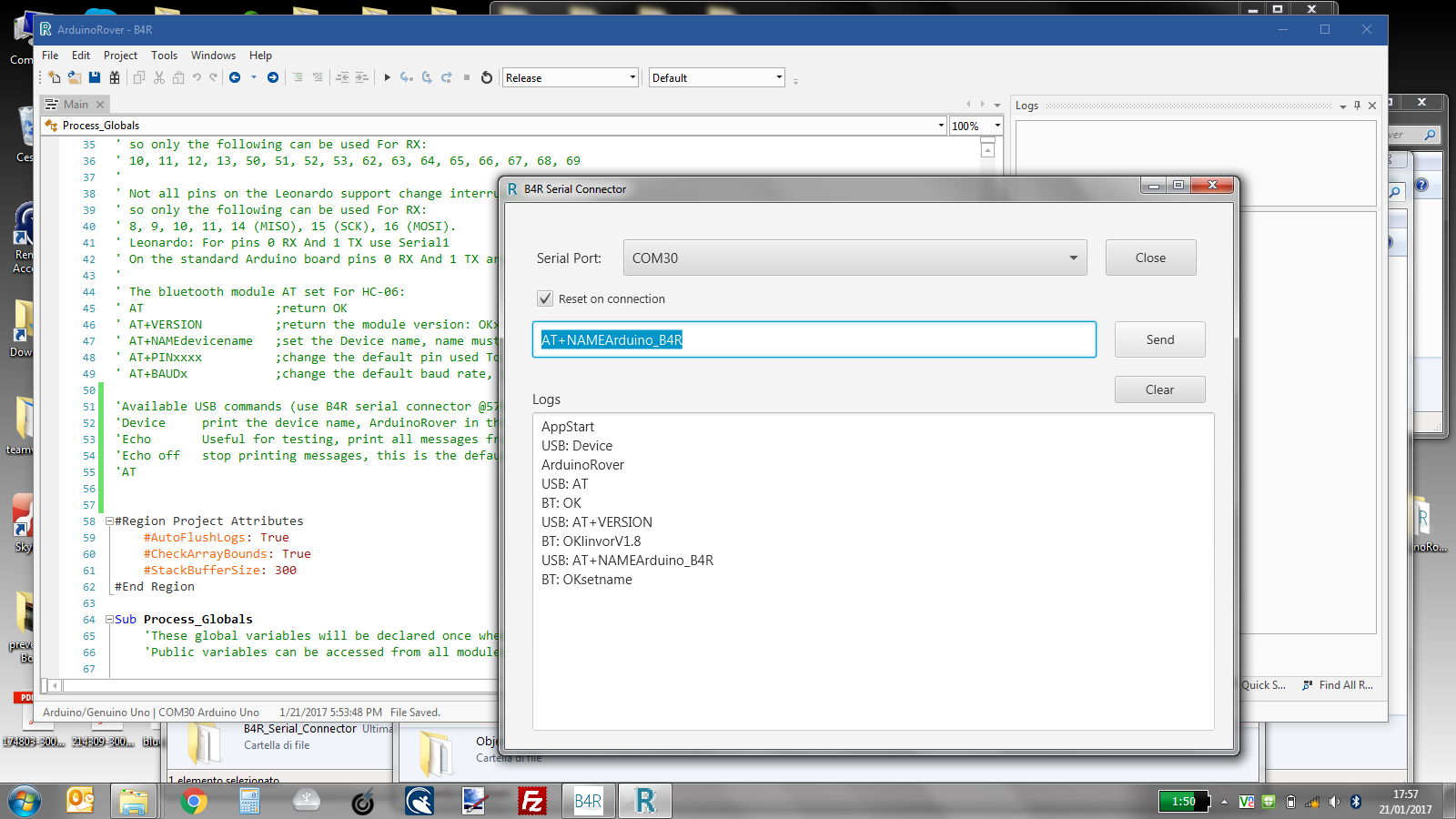
Task: Open the navigation history dropdown arrow
Action: (x=254, y=77)
